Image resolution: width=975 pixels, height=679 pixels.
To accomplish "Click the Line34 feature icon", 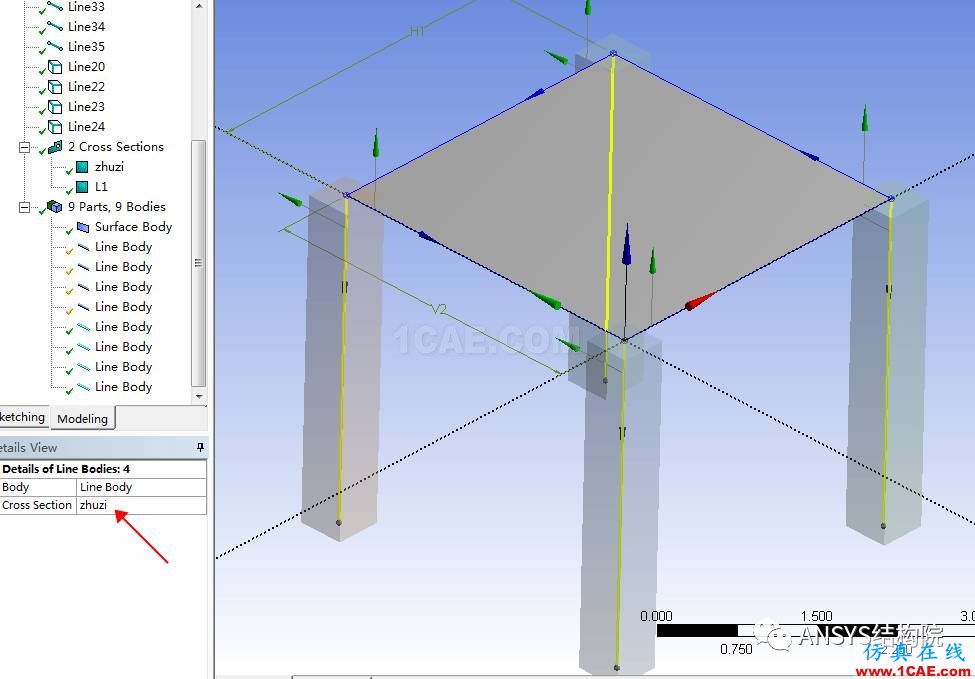I will (x=55, y=27).
